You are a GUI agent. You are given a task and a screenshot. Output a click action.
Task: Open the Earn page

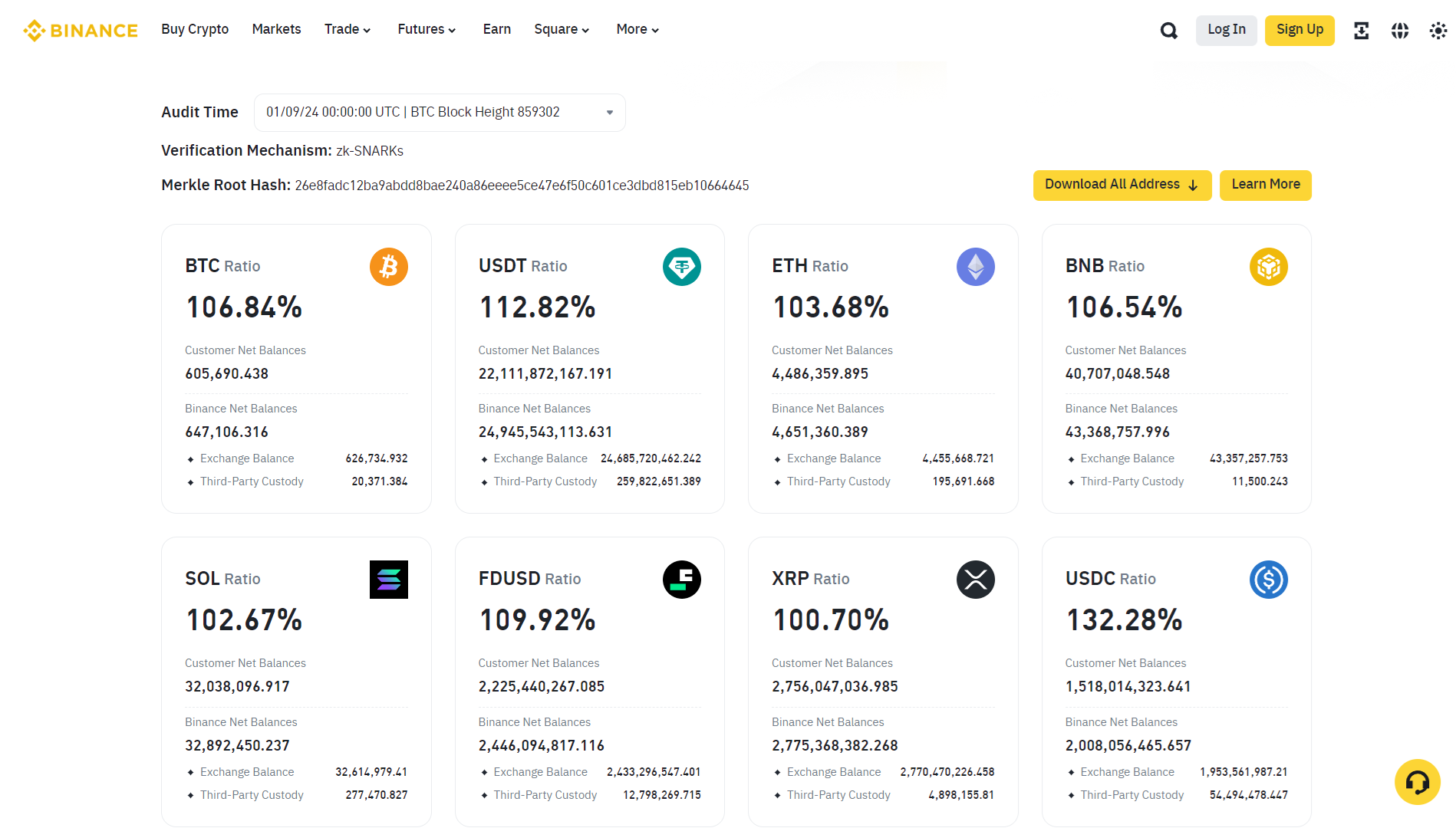coord(497,29)
